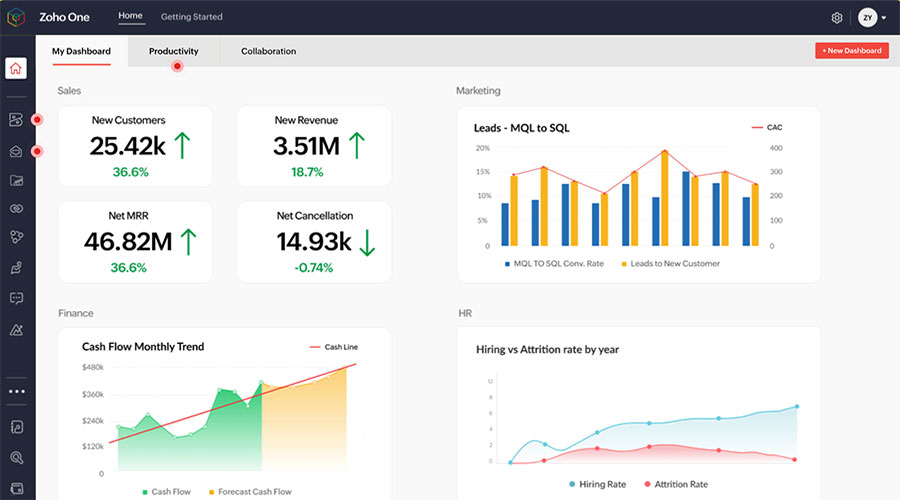Select the connected nodes icon in sidebar
This screenshot has width=900, height=500.
(x=16, y=238)
